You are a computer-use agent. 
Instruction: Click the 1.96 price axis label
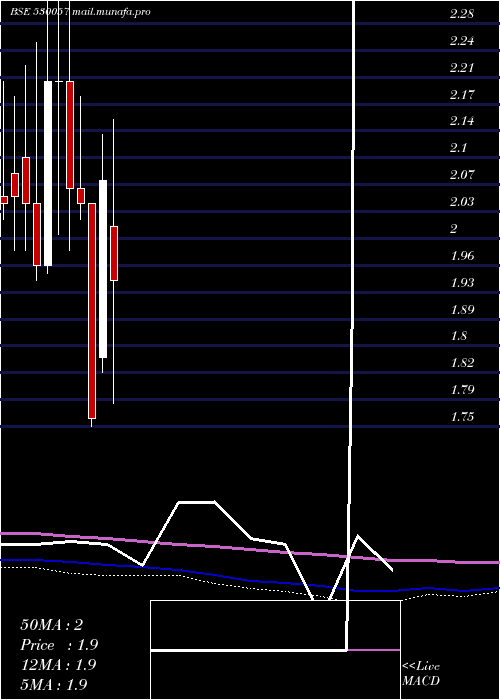click(x=462, y=256)
